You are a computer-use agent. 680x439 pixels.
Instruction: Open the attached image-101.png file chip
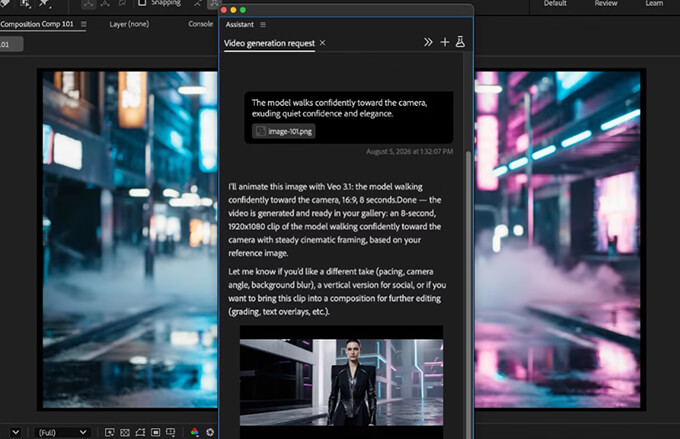[284, 131]
